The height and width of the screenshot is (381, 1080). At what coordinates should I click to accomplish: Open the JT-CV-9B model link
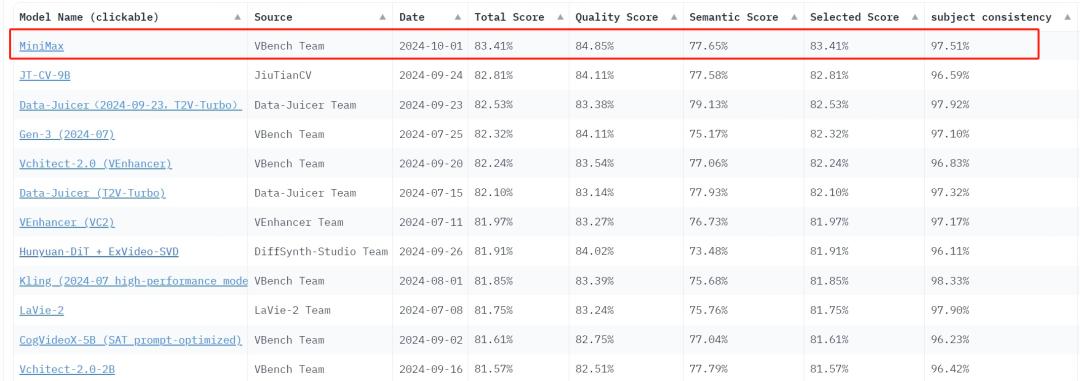click(44, 76)
